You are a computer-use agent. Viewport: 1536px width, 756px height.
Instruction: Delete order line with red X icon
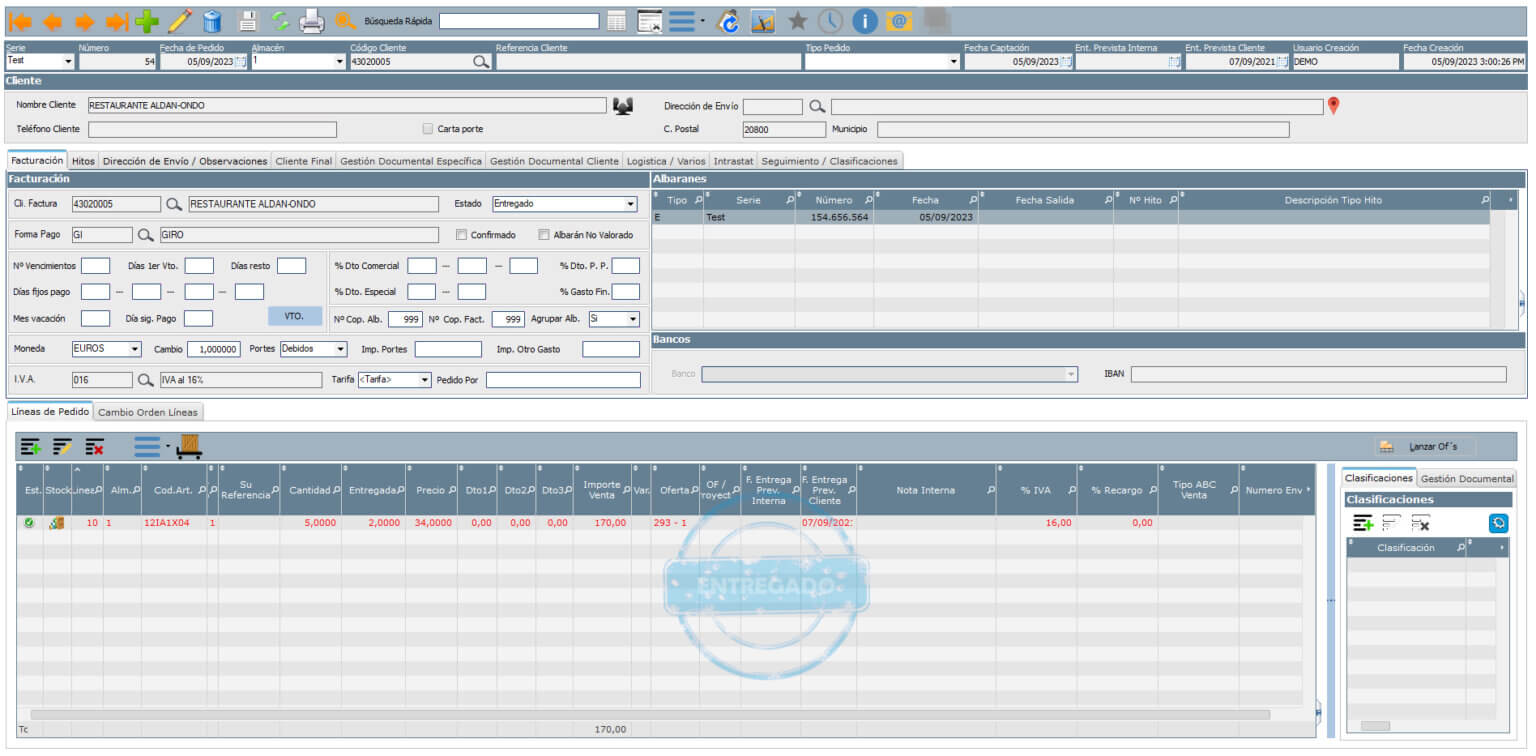coord(94,446)
